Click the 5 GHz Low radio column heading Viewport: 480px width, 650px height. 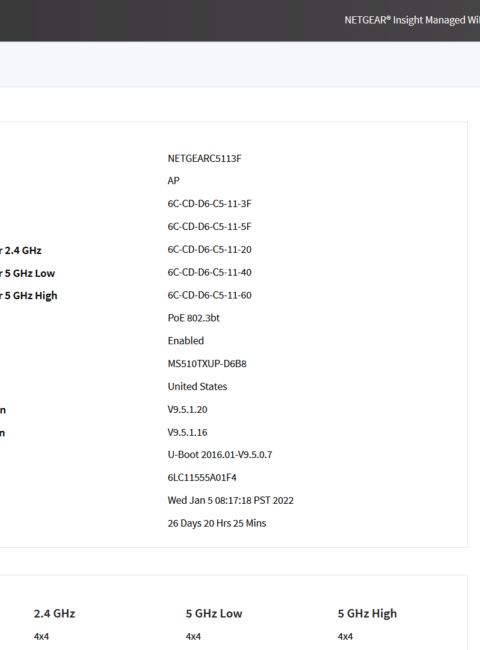click(214, 614)
